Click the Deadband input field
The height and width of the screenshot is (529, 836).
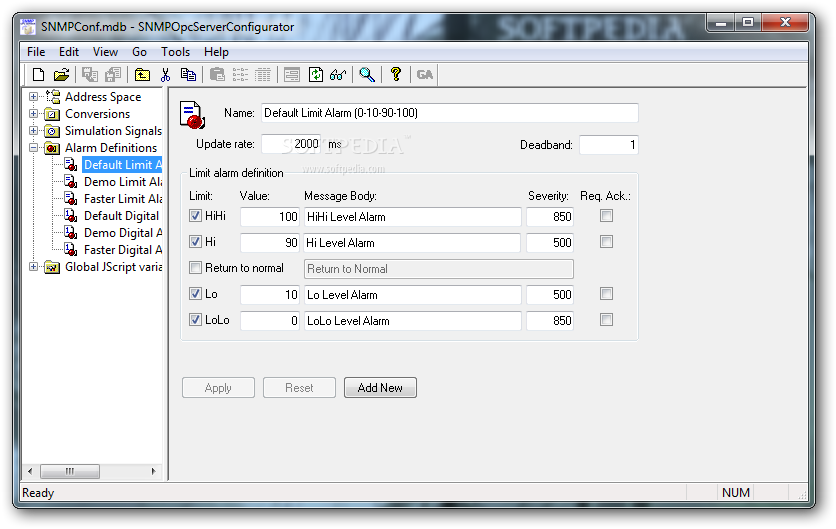click(609, 145)
